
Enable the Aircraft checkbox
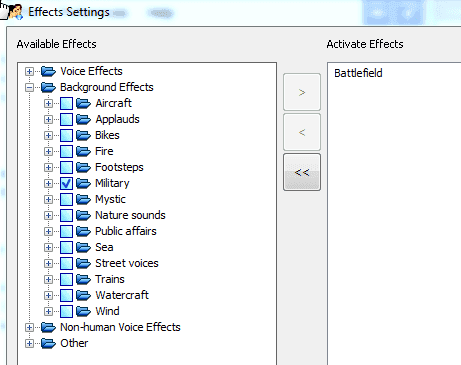point(66,103)
